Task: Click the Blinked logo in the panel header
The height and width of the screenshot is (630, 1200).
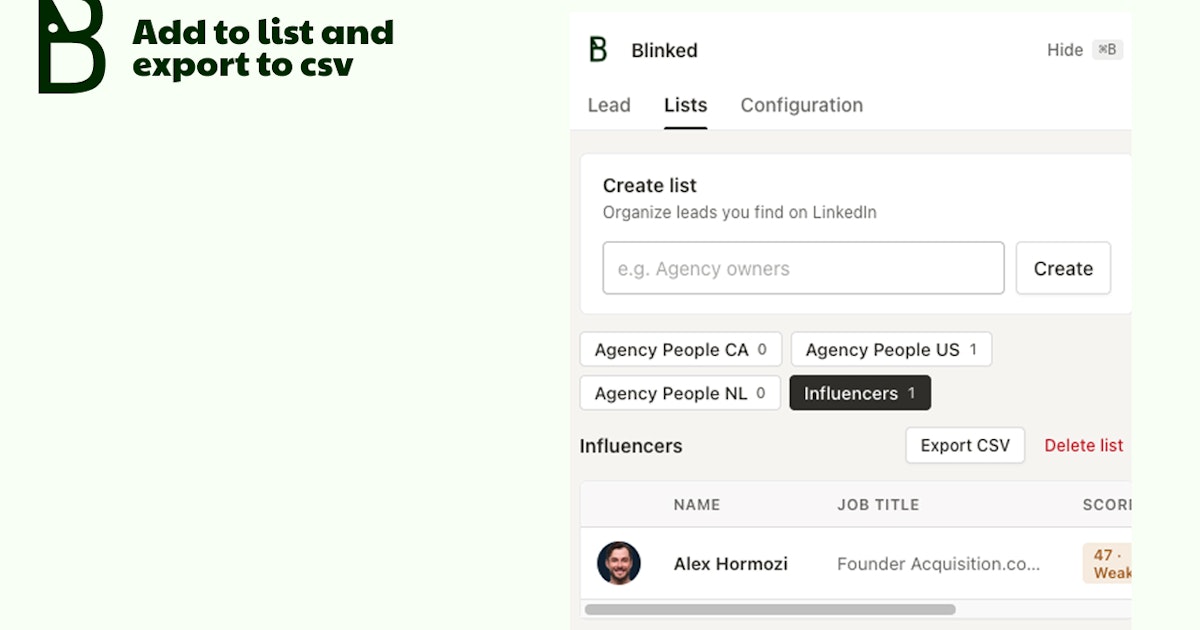Action: pos(598,50)
